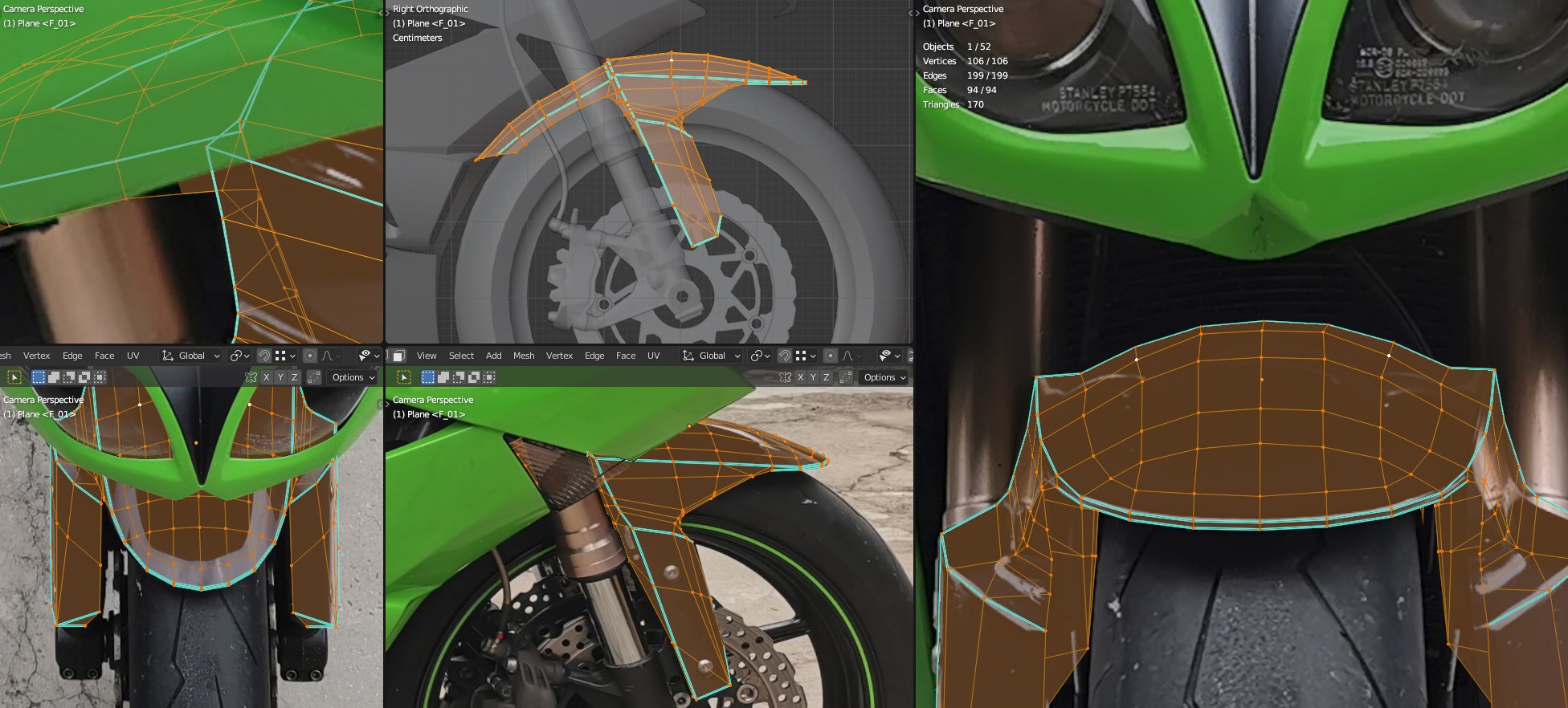
Task: Choose the 'Invert selection' mode in the middle header
Action: coord(474,376)
